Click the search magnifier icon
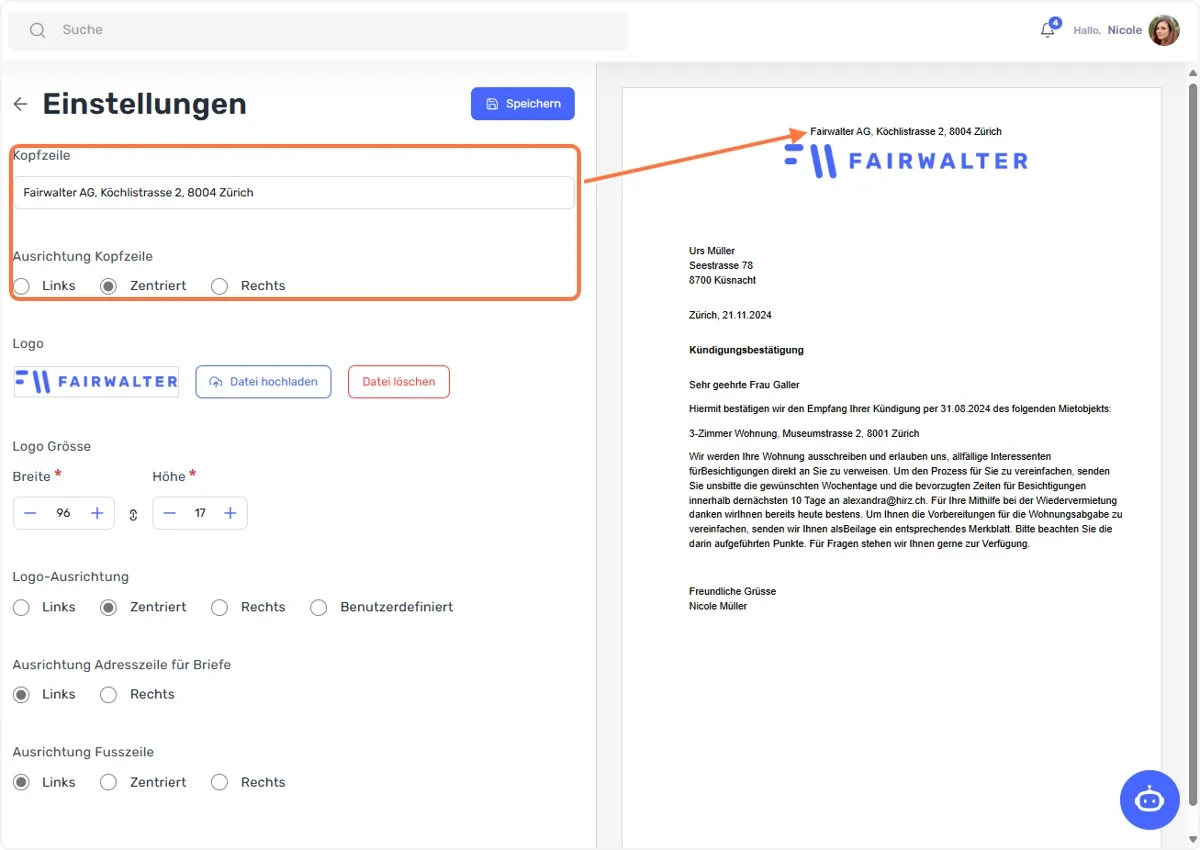This screenshot has height=850, width=1200. coord(38,30)
